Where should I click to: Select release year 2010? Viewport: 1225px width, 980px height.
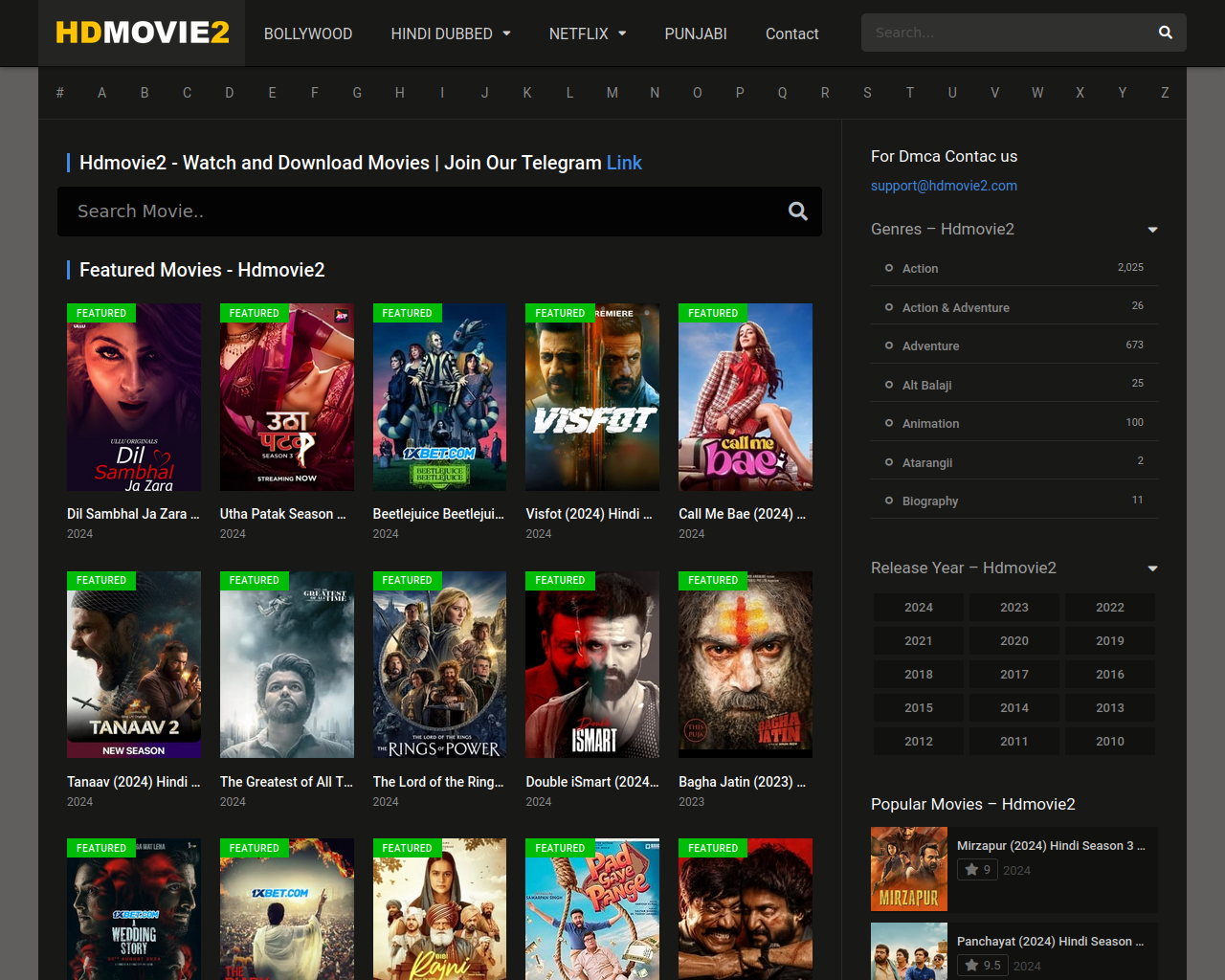coord(1110,742)
